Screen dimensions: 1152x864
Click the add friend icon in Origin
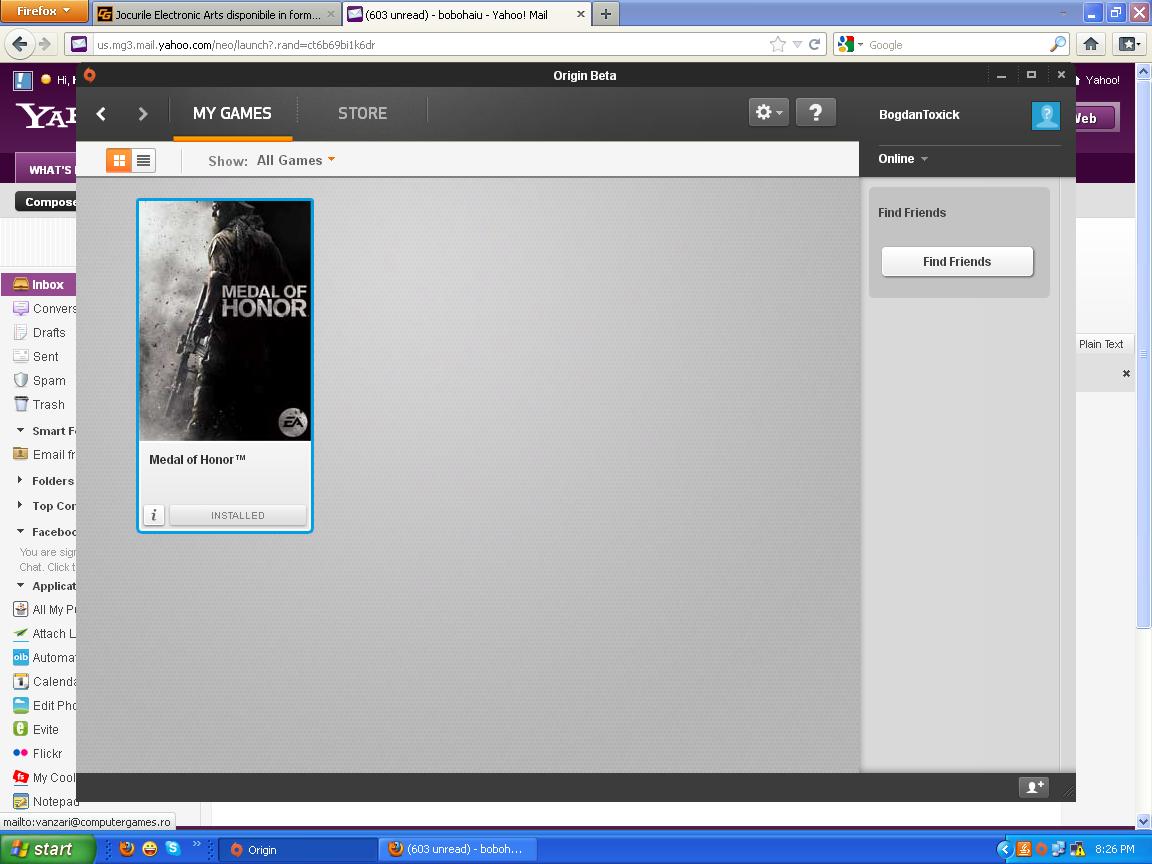tap(1034, 787)
